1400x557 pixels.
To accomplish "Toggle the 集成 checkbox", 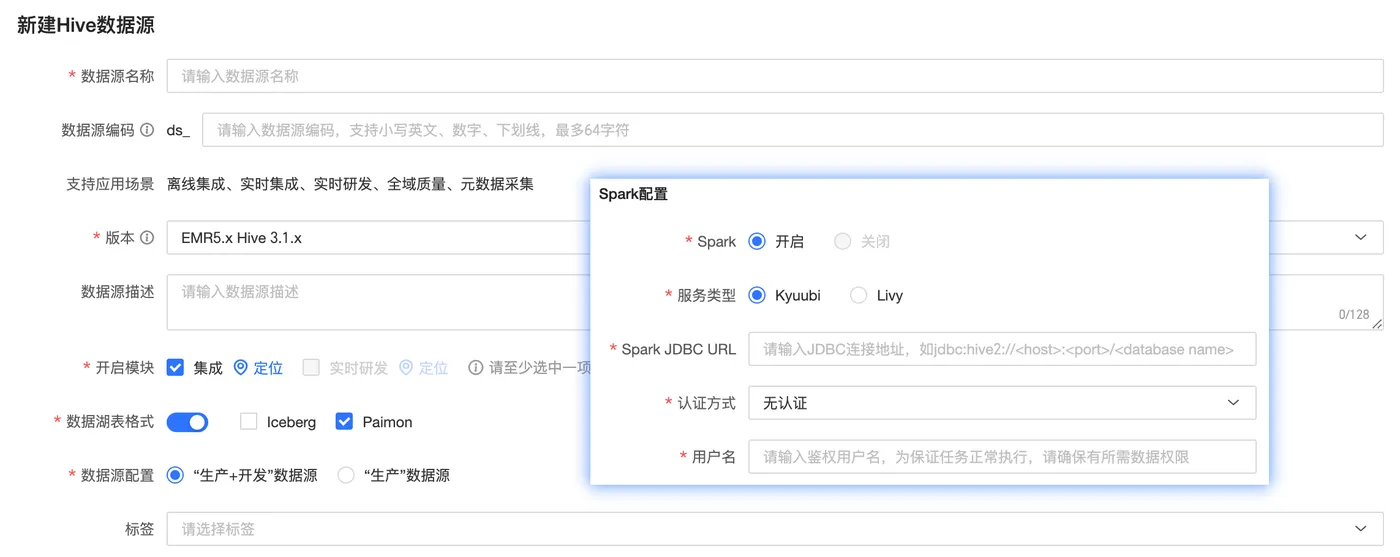I will pyautogui.click(x=176, y=367).
